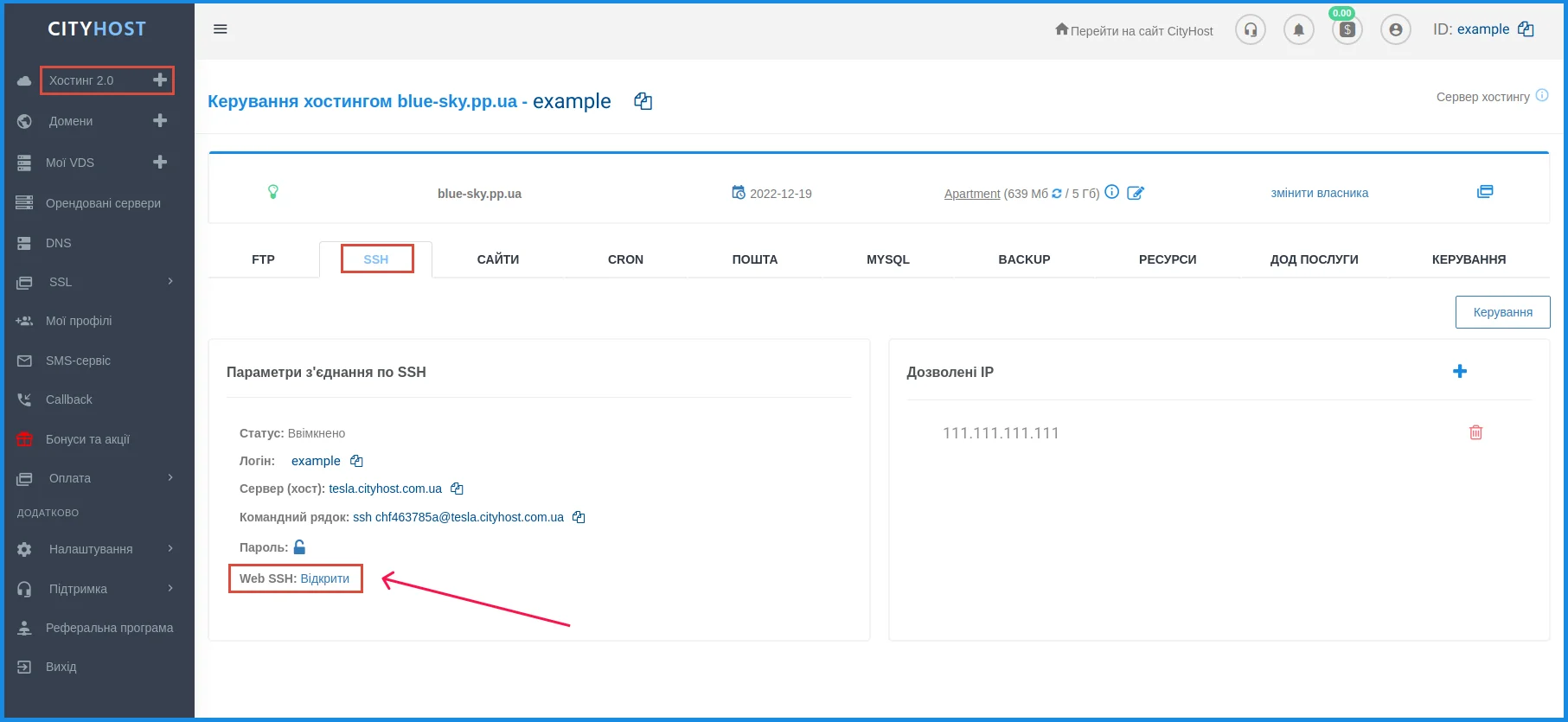Viewport: 1568px width, 722px height.
Task: Open Орендовані сервери in sidebar
Action: (x=103, y=203)
